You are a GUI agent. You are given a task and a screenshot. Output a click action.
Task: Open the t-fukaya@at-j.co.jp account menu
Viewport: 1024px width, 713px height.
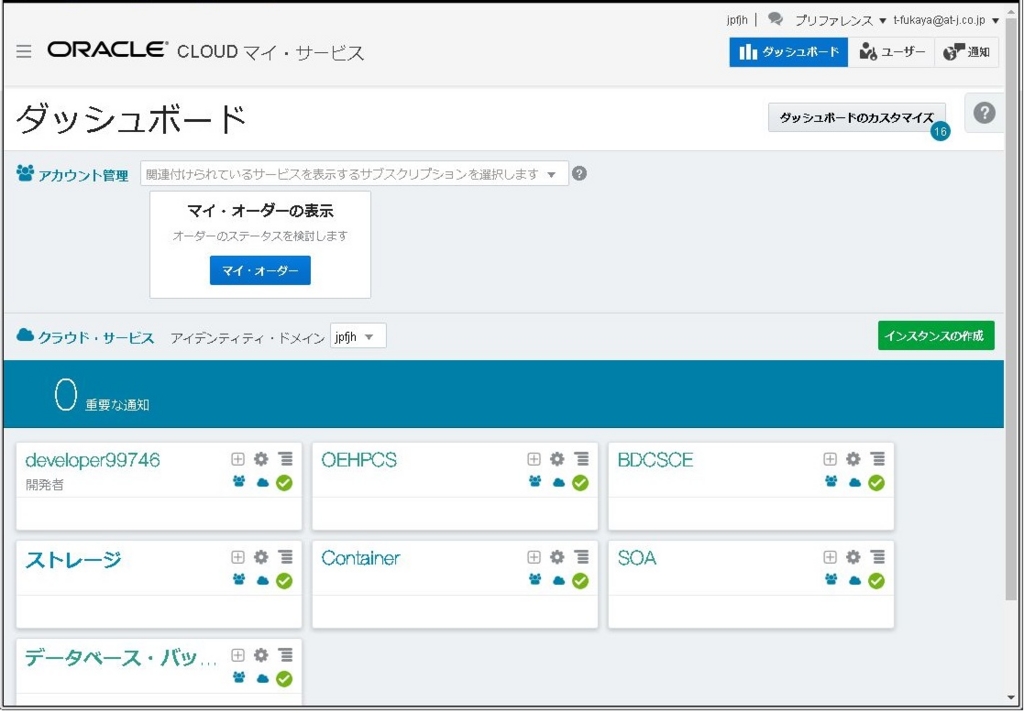click(x=946, y=20)
